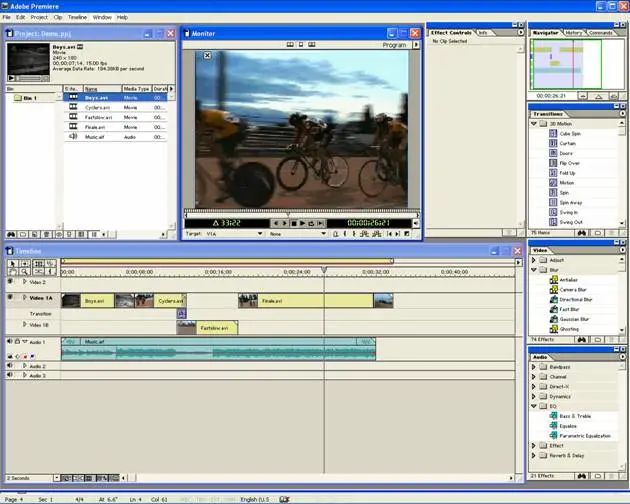Select the Curtain transition
This screenshot has height=504, width=630.
pyautogui.click(x=567, y=143)
